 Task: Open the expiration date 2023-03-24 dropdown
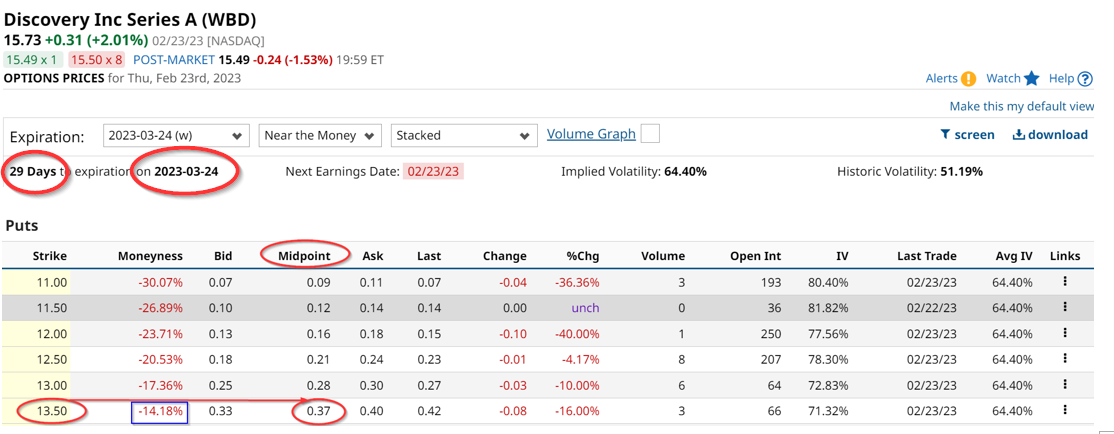(176, 135)
